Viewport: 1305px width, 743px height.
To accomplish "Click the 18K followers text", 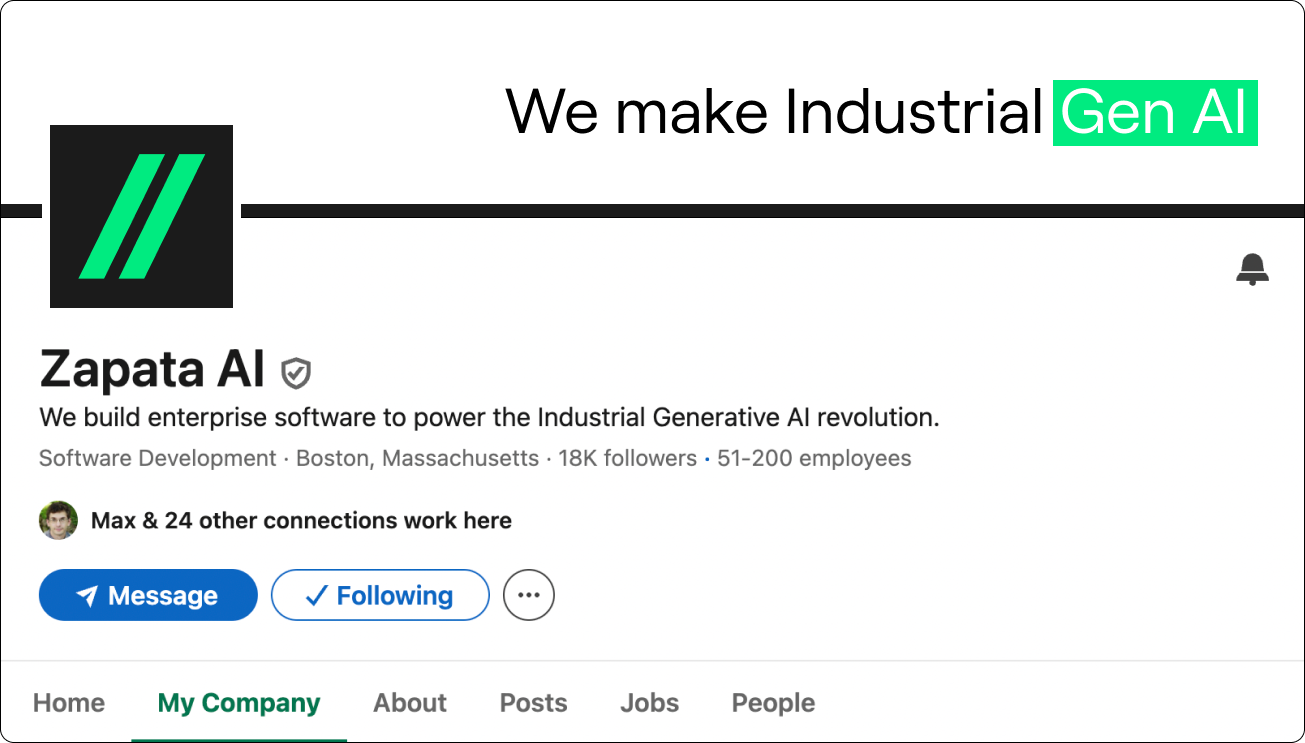I will (627, 459).
